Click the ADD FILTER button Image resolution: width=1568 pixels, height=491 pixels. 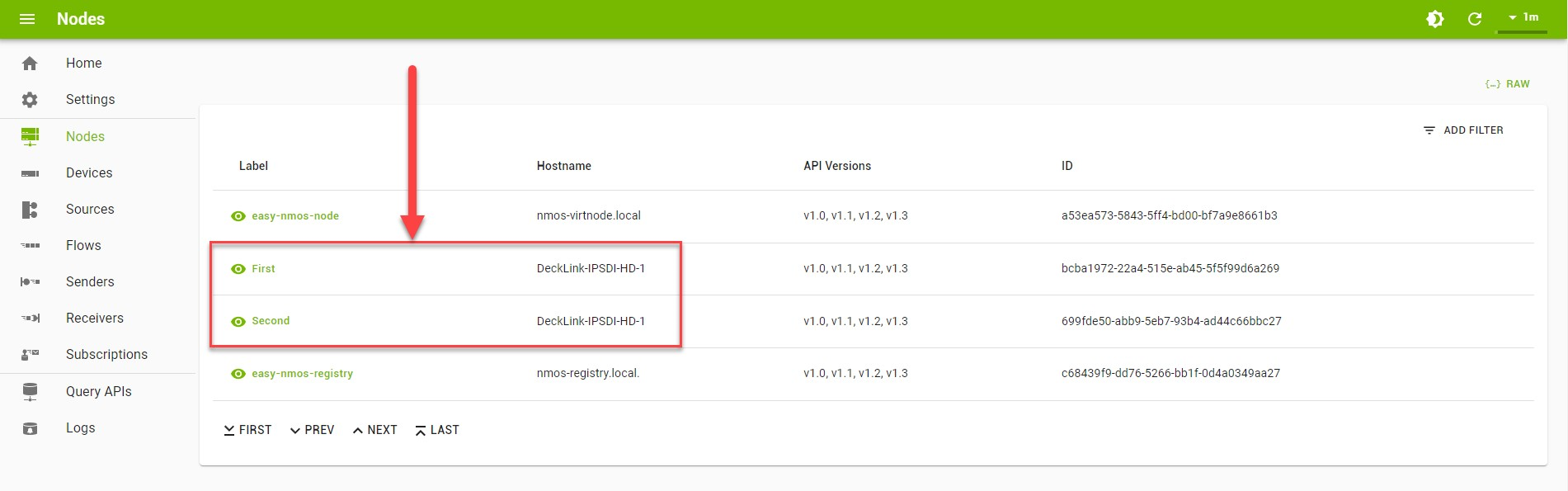point(1463,130)
